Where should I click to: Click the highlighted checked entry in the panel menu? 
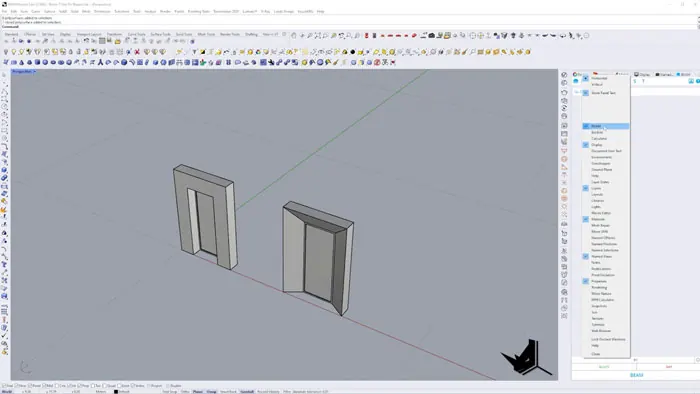[606, 126]
